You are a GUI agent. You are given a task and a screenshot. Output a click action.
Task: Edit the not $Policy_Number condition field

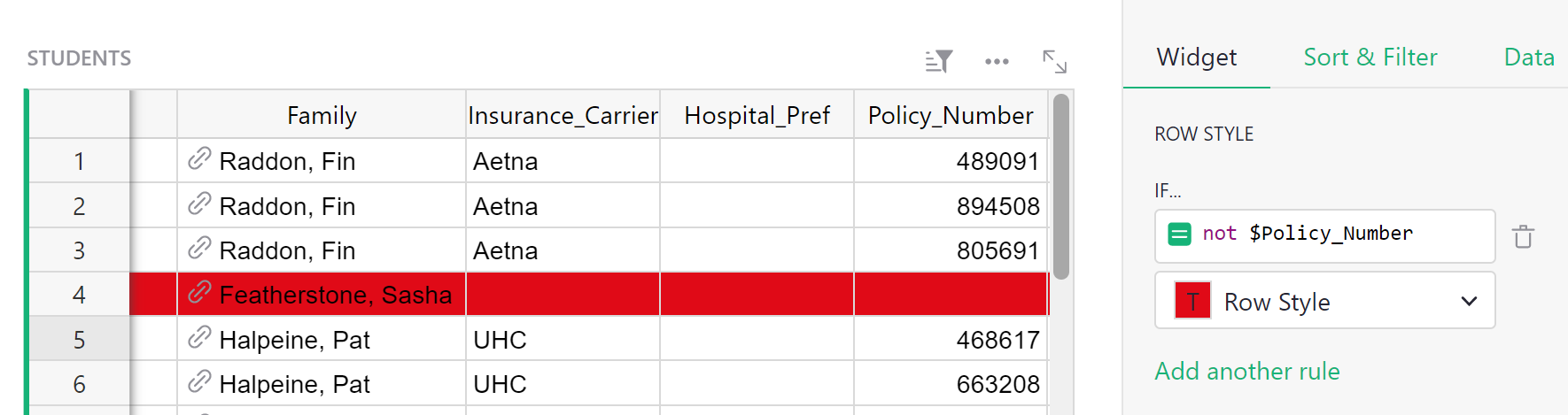[x=1324, y=235]
